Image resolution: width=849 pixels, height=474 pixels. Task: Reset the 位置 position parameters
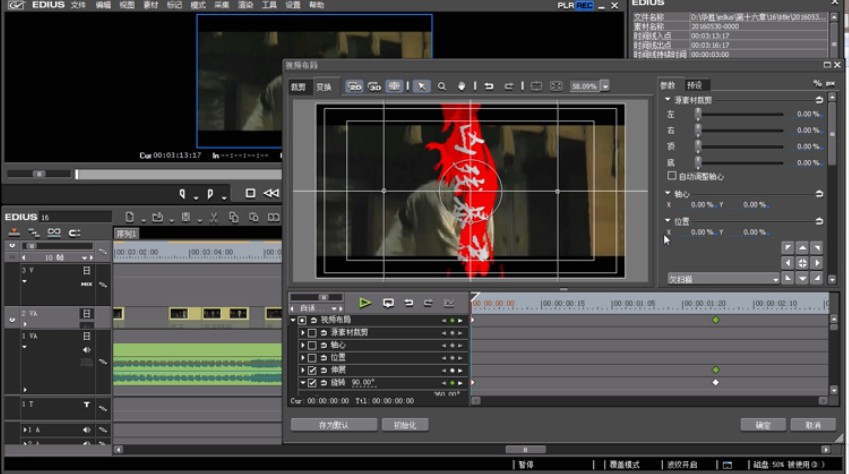pyautogui.click(x=819, y=221)
